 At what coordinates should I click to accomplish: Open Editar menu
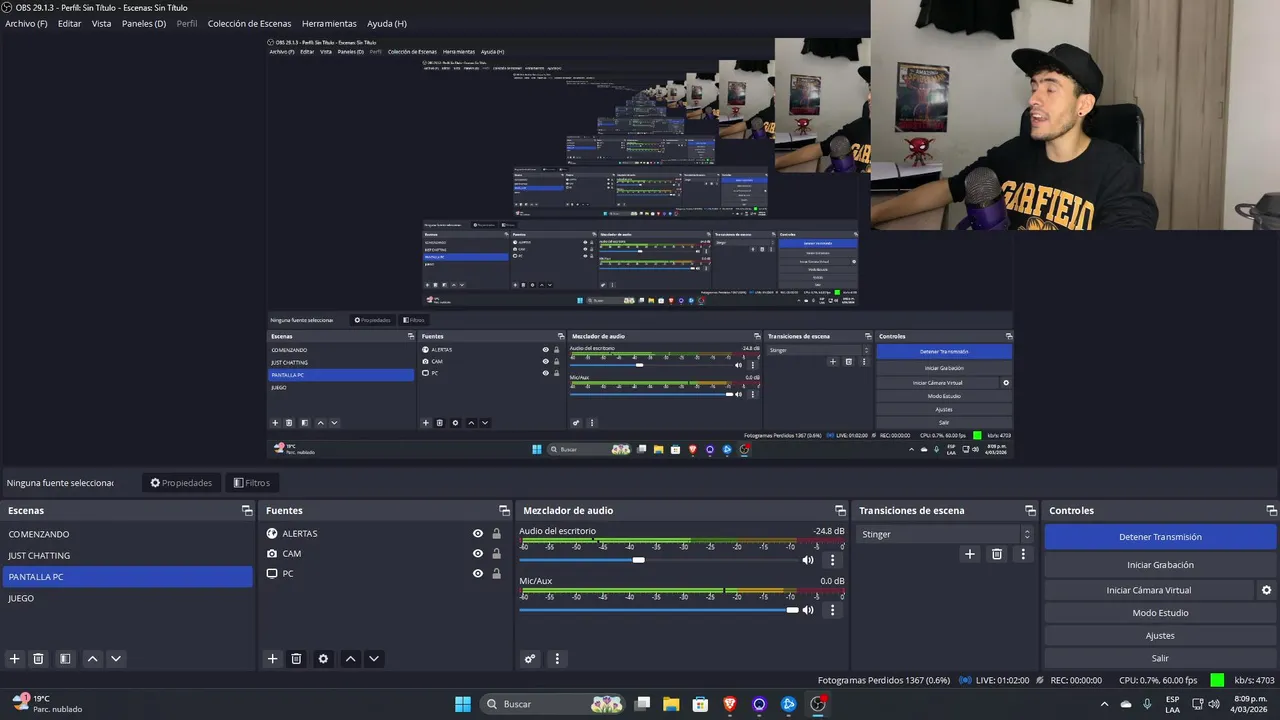click(69, 23)
